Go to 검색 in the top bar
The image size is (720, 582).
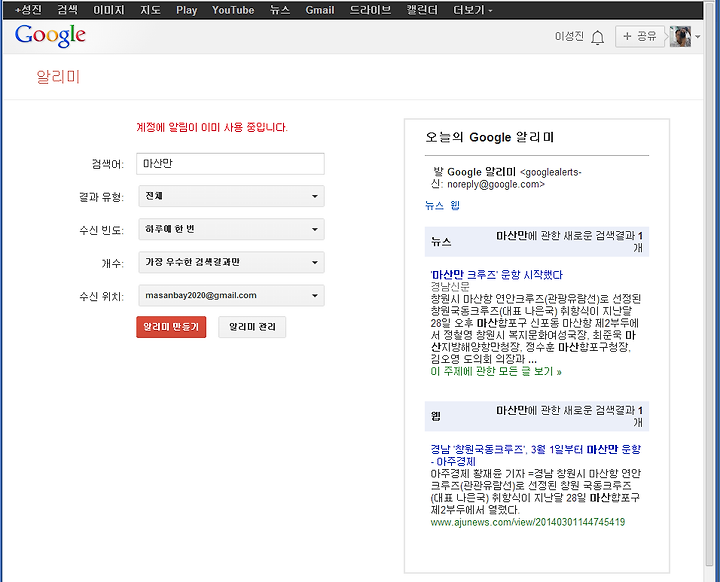(68, 10)
